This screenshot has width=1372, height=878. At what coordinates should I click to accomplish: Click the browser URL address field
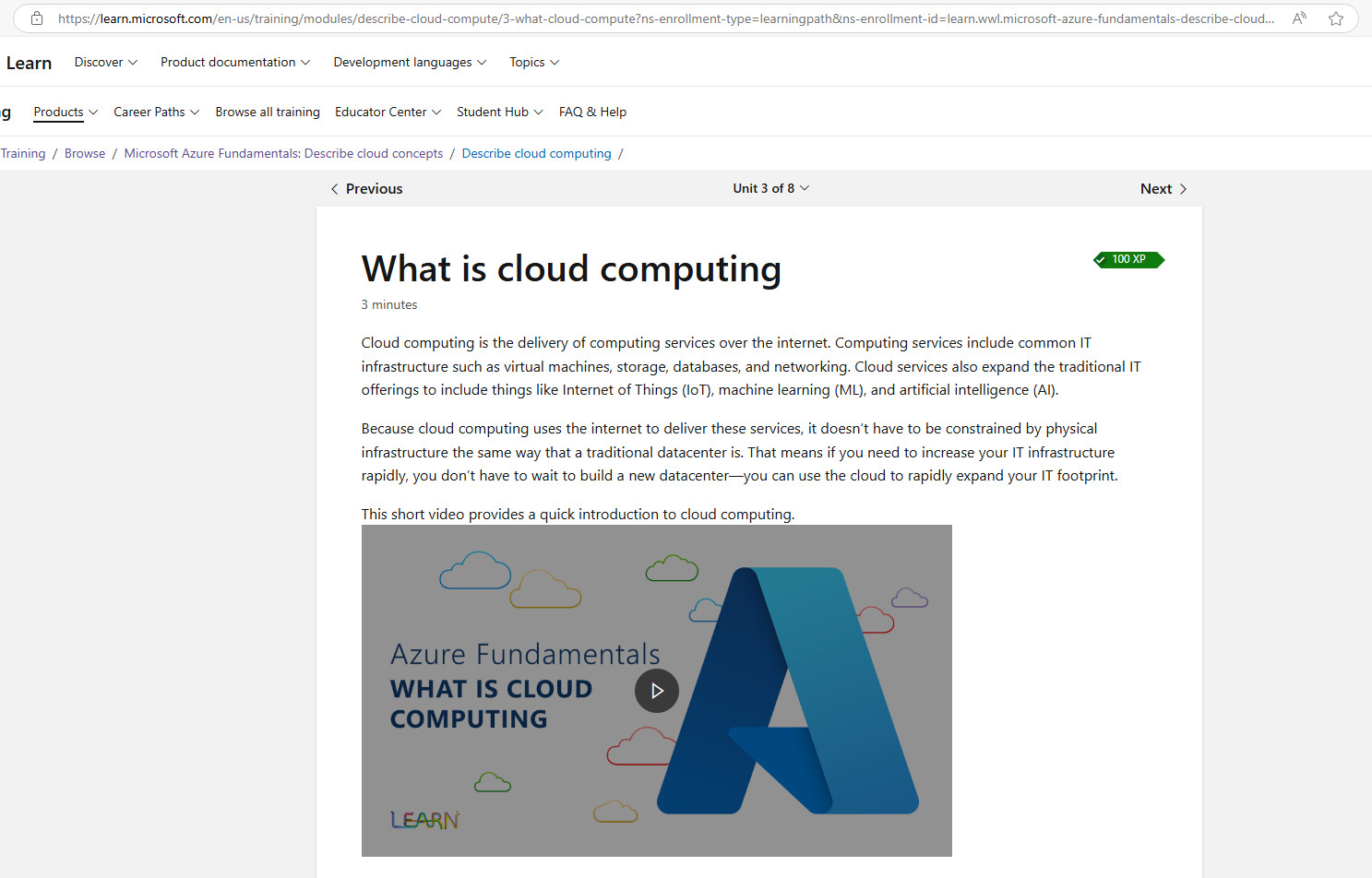point(665,18)
